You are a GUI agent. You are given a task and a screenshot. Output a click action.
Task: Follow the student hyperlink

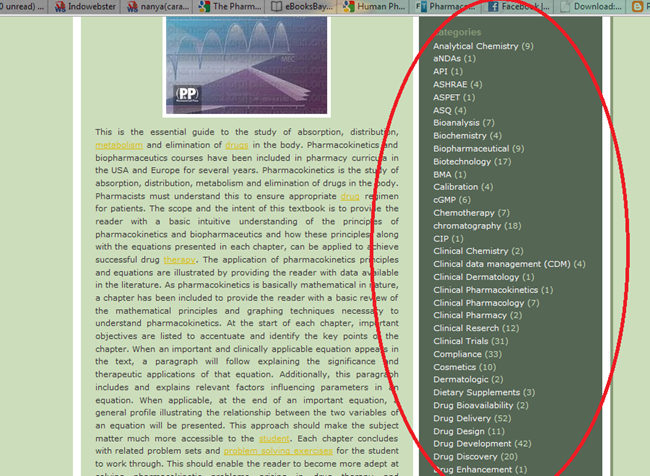(274, 439)
